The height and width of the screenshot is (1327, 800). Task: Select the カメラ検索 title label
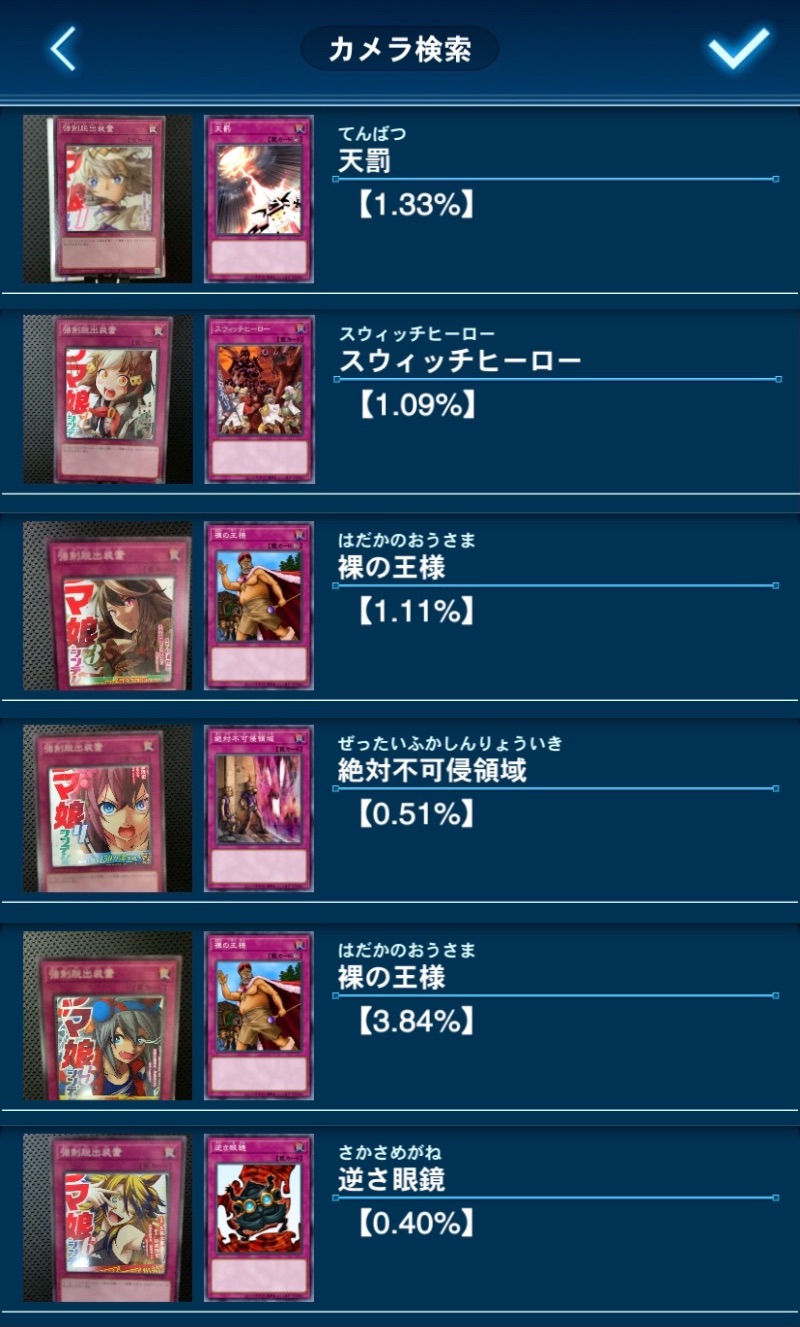(x=400, y=48)
